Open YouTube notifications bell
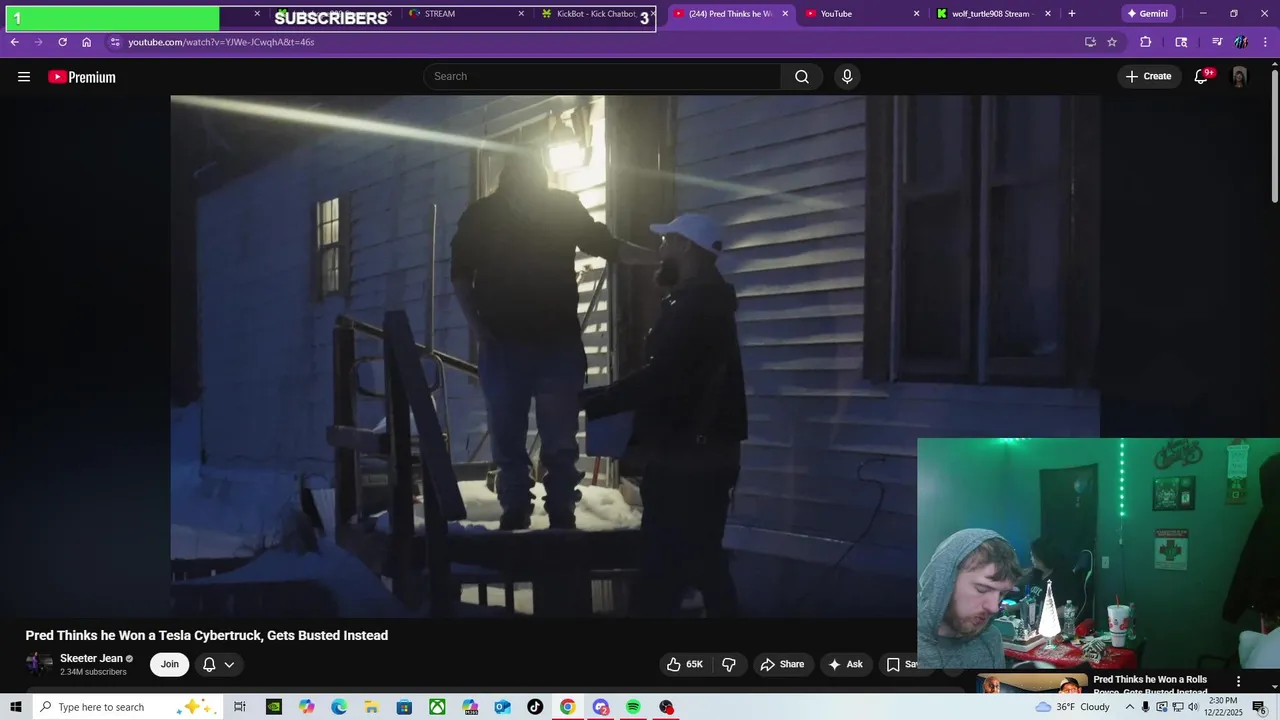The image size is (1280, 720). click(x=1202, y=77)
